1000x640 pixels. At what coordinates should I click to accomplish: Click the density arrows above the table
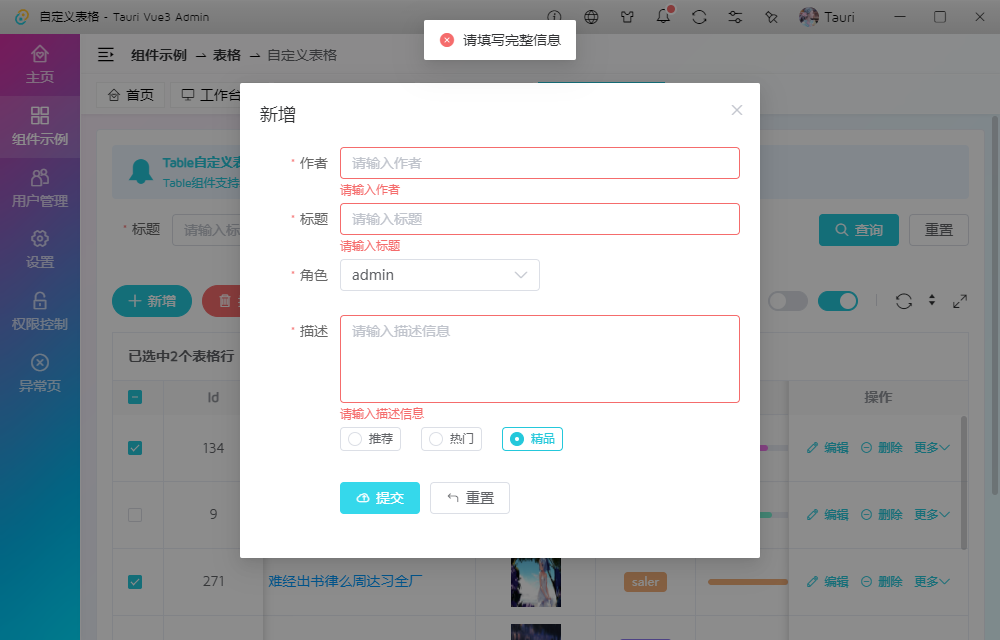click(932, 301)
